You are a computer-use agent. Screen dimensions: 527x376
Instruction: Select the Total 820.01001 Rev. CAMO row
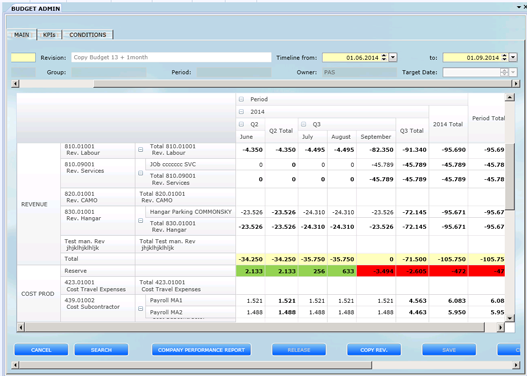[185, 197]
